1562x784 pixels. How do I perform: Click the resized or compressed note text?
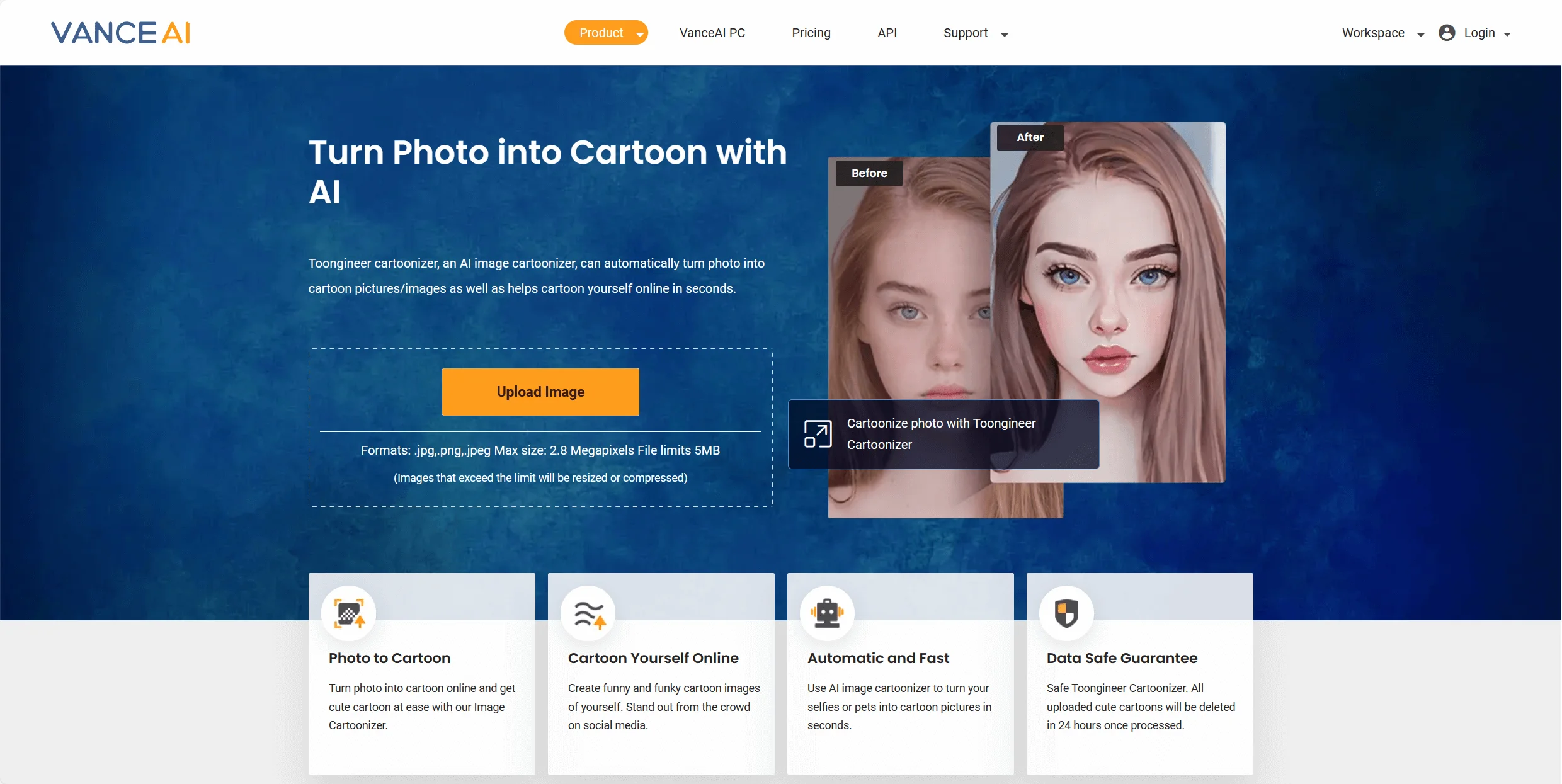540,478
